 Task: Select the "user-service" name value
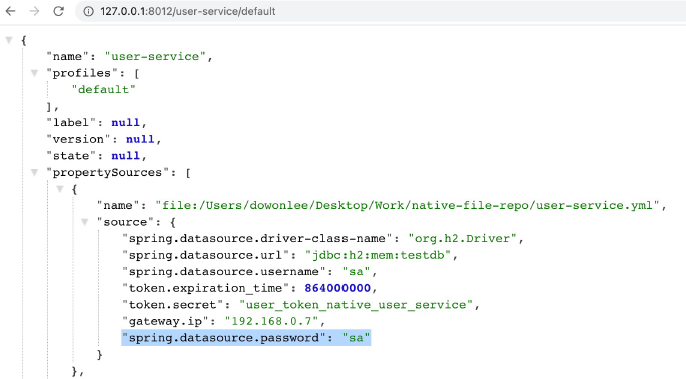coord(155,56)
